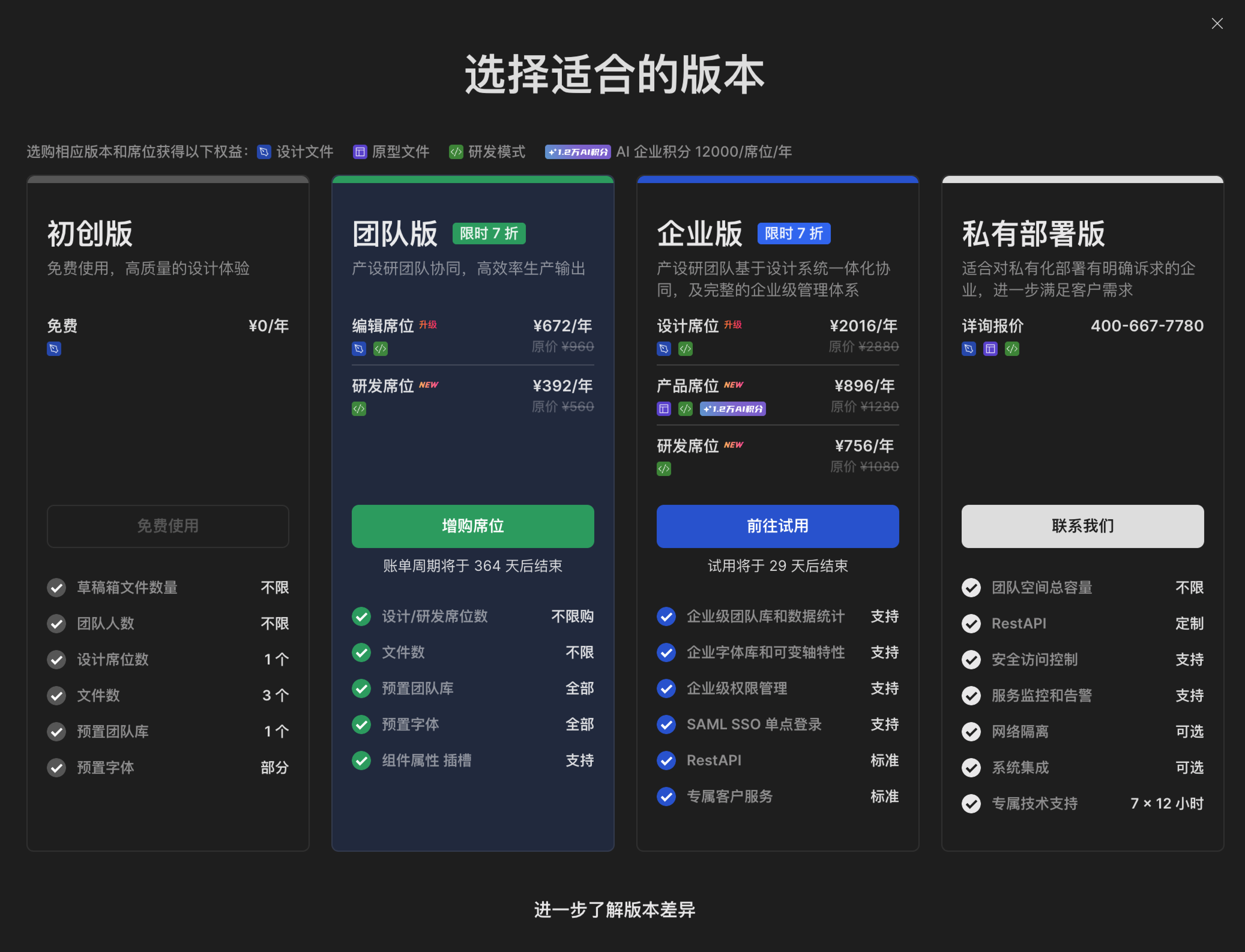Click the 选择适合的版本 heading
Screen dimensions: 1245x952
(x=615, y=74)
